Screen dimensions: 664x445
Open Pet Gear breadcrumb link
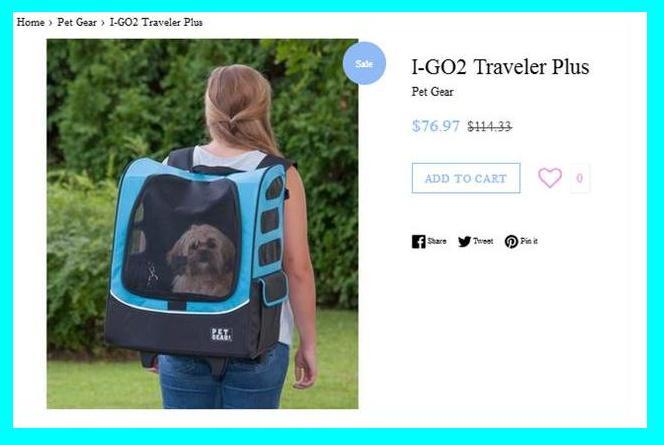(77, 22)
